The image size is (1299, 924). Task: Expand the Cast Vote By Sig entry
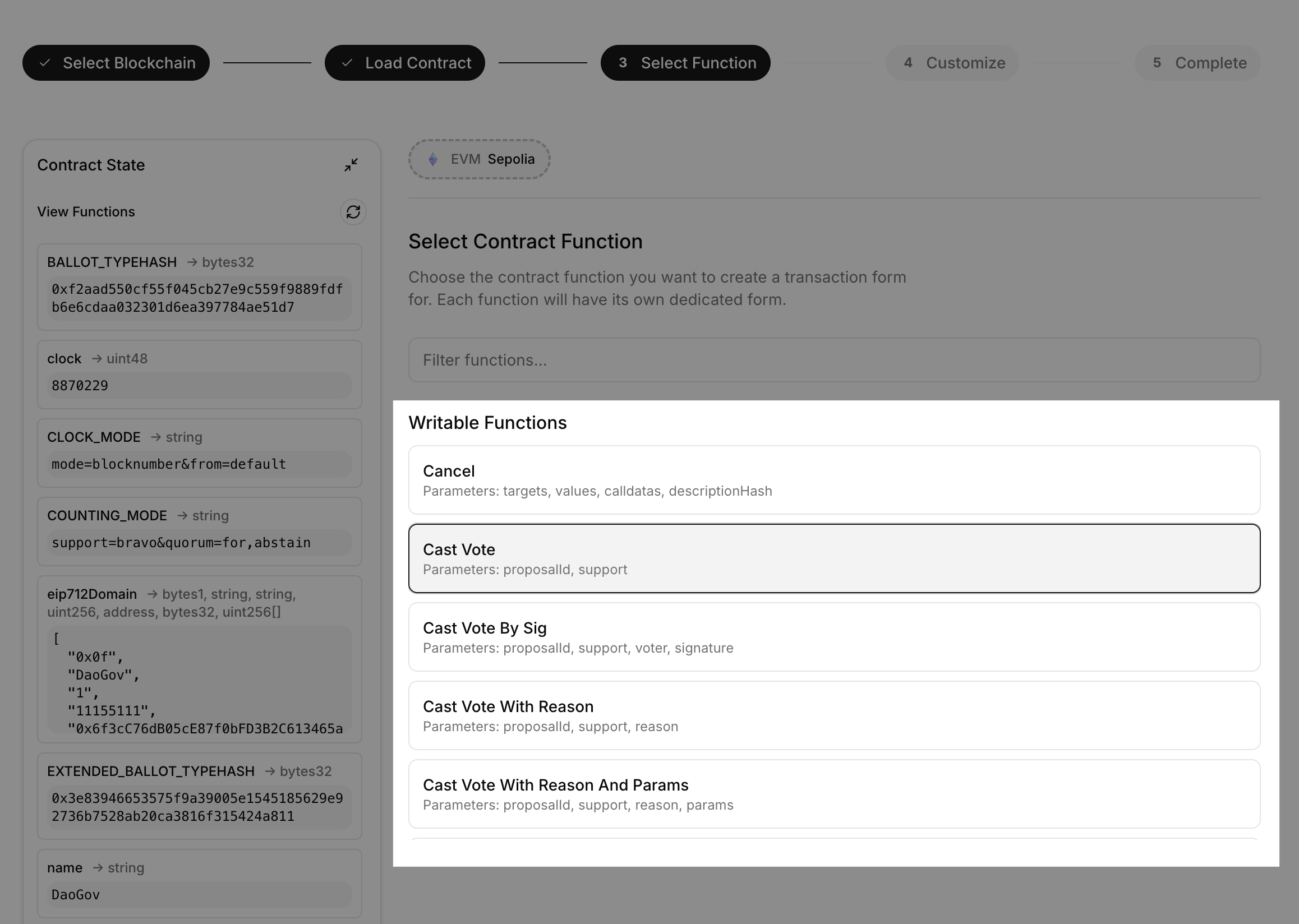click(834, 637)
